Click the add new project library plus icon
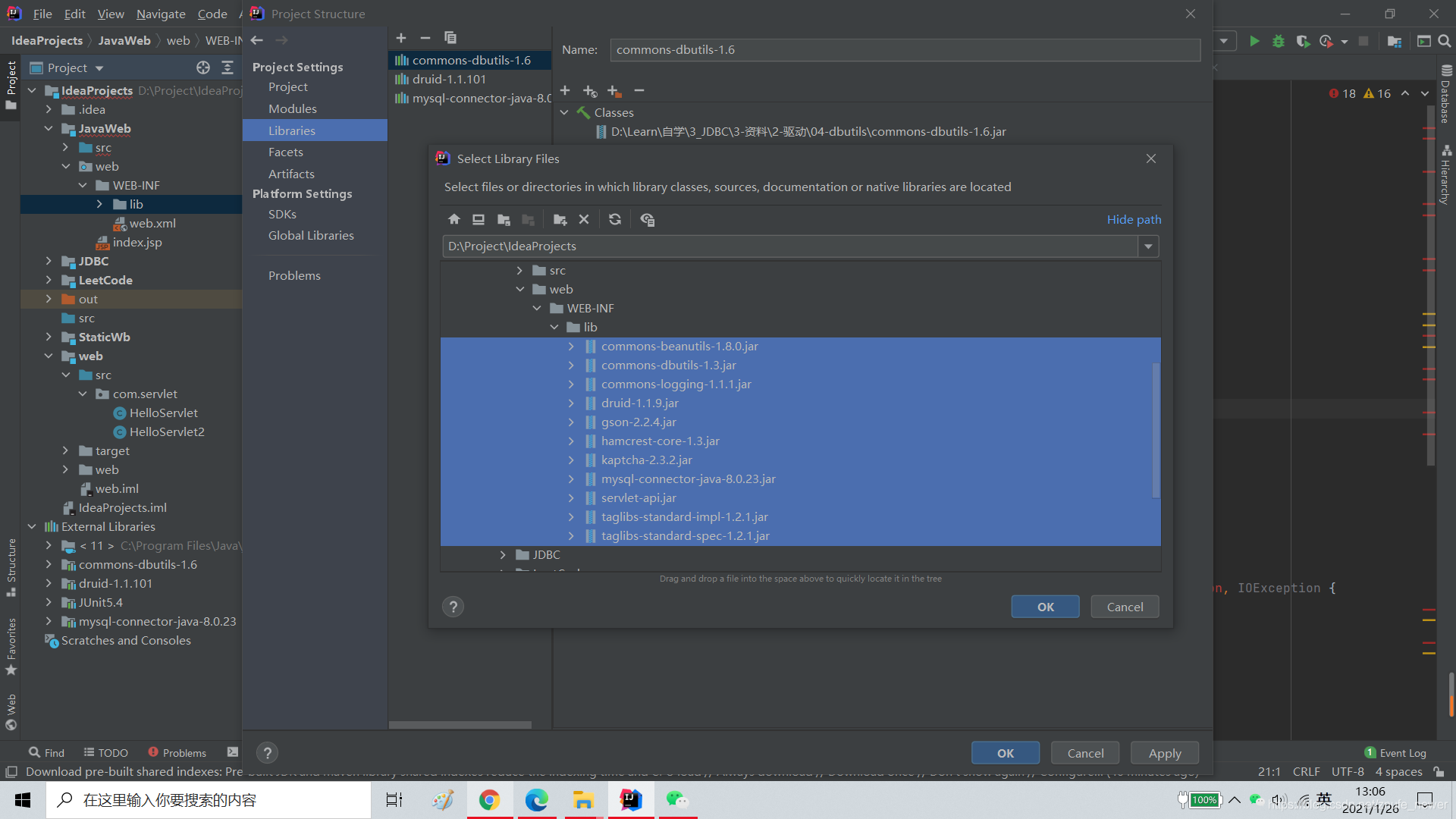 401,38
